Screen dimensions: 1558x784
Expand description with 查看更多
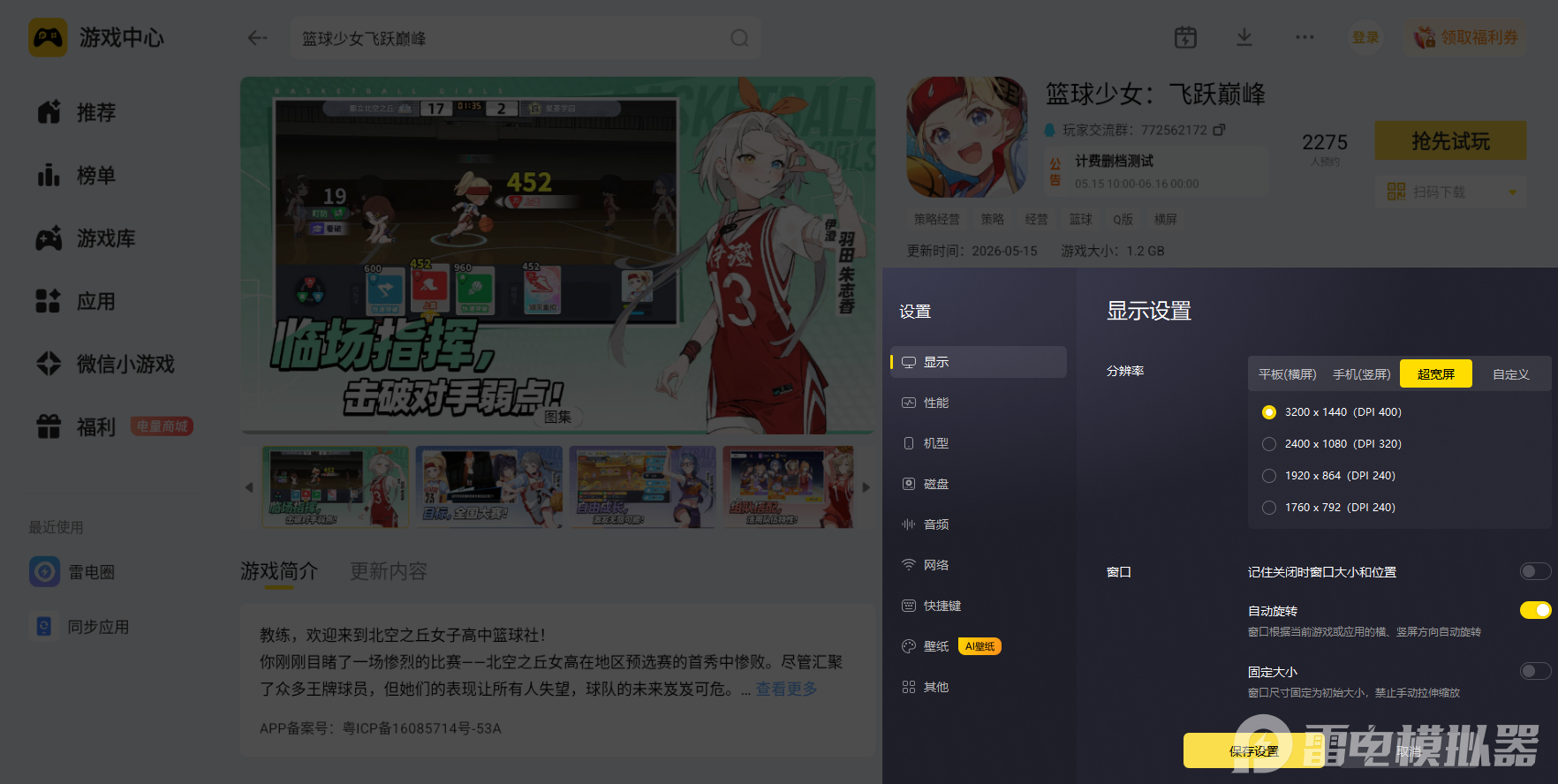[786, 689]
